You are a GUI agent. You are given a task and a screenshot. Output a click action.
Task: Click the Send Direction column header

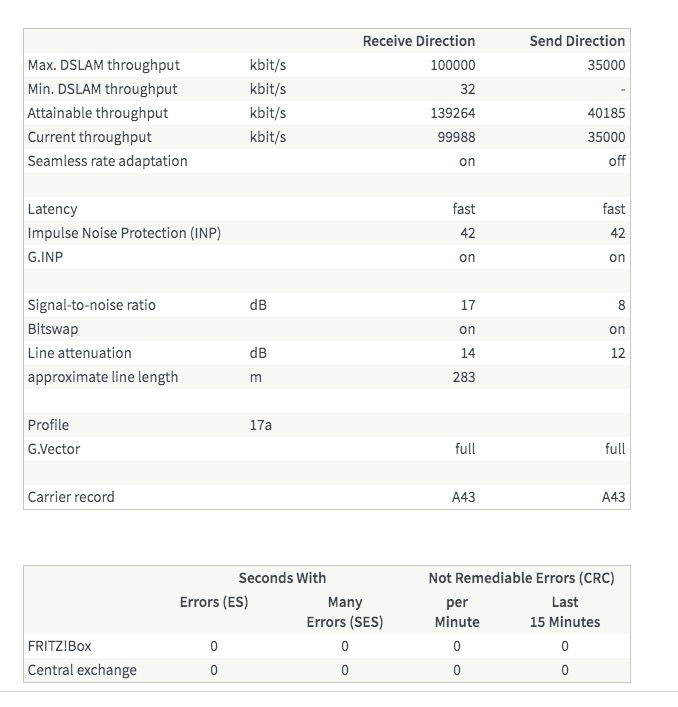577,41
